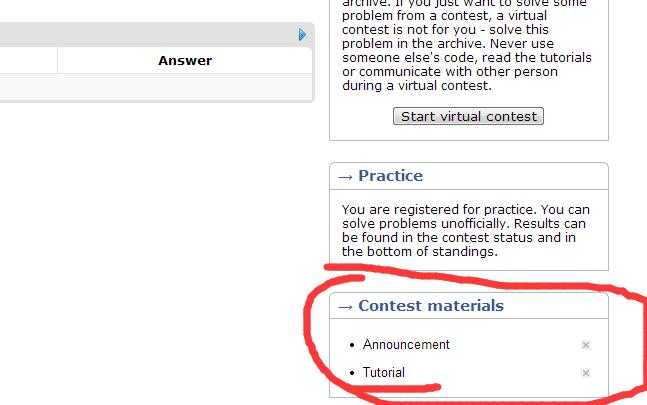Click the arrow beside Contest materials heading

(346, 306)
